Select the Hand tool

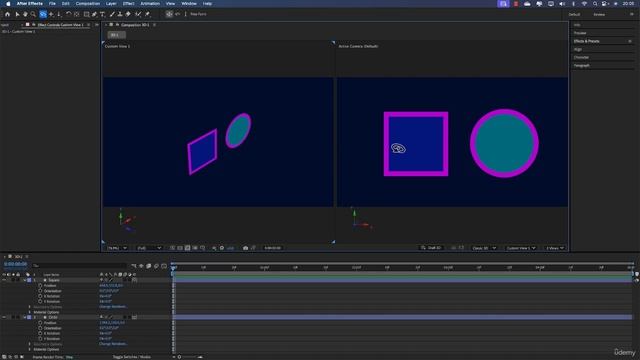point(25,14)
